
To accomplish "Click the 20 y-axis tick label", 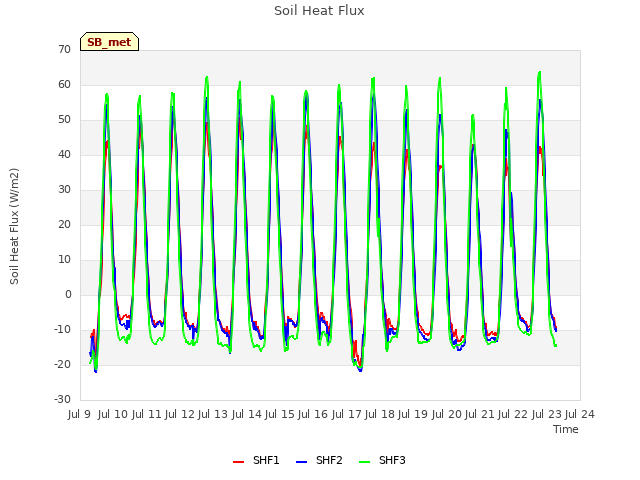I will tap(64, 224).
